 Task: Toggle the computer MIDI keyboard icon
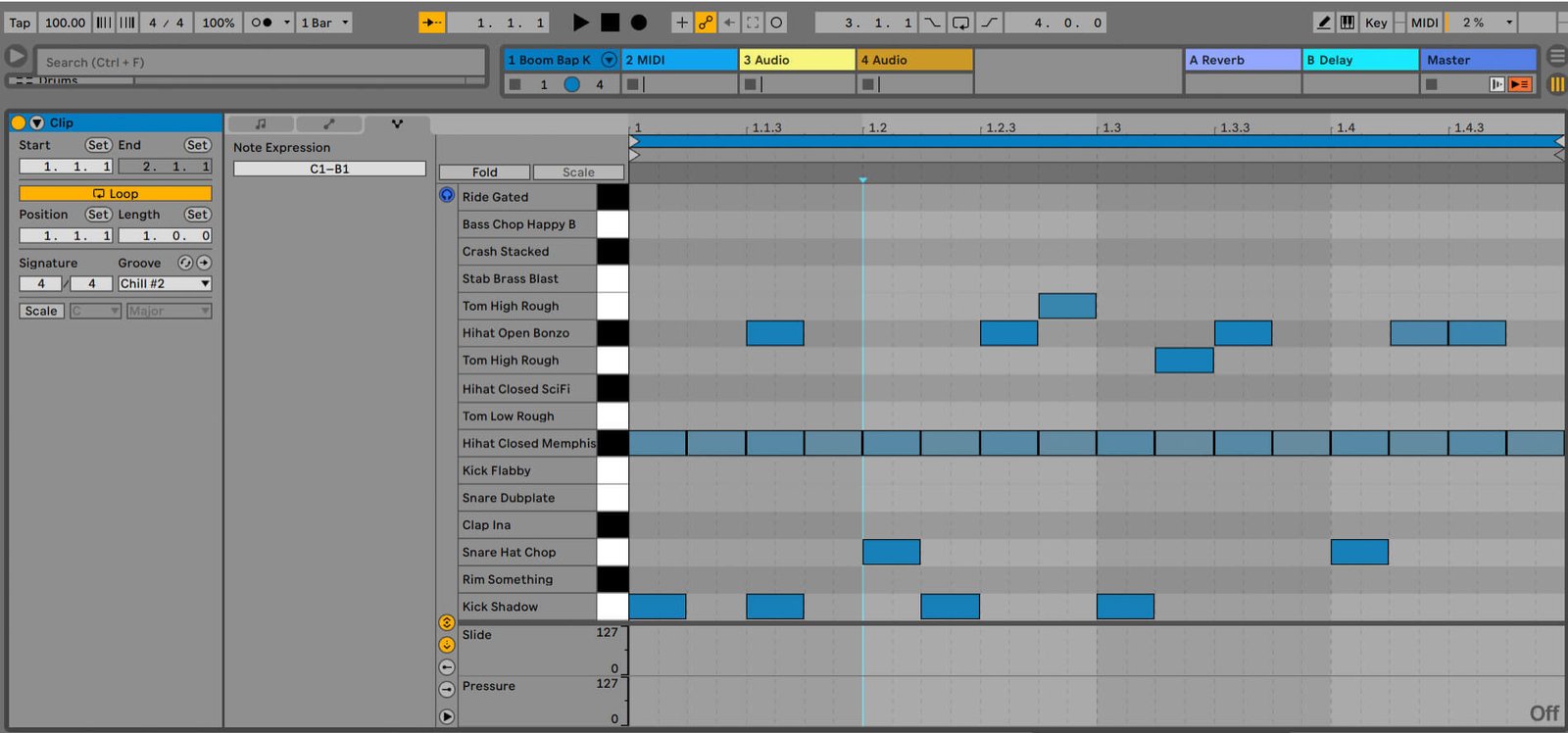click(1347, 22)
